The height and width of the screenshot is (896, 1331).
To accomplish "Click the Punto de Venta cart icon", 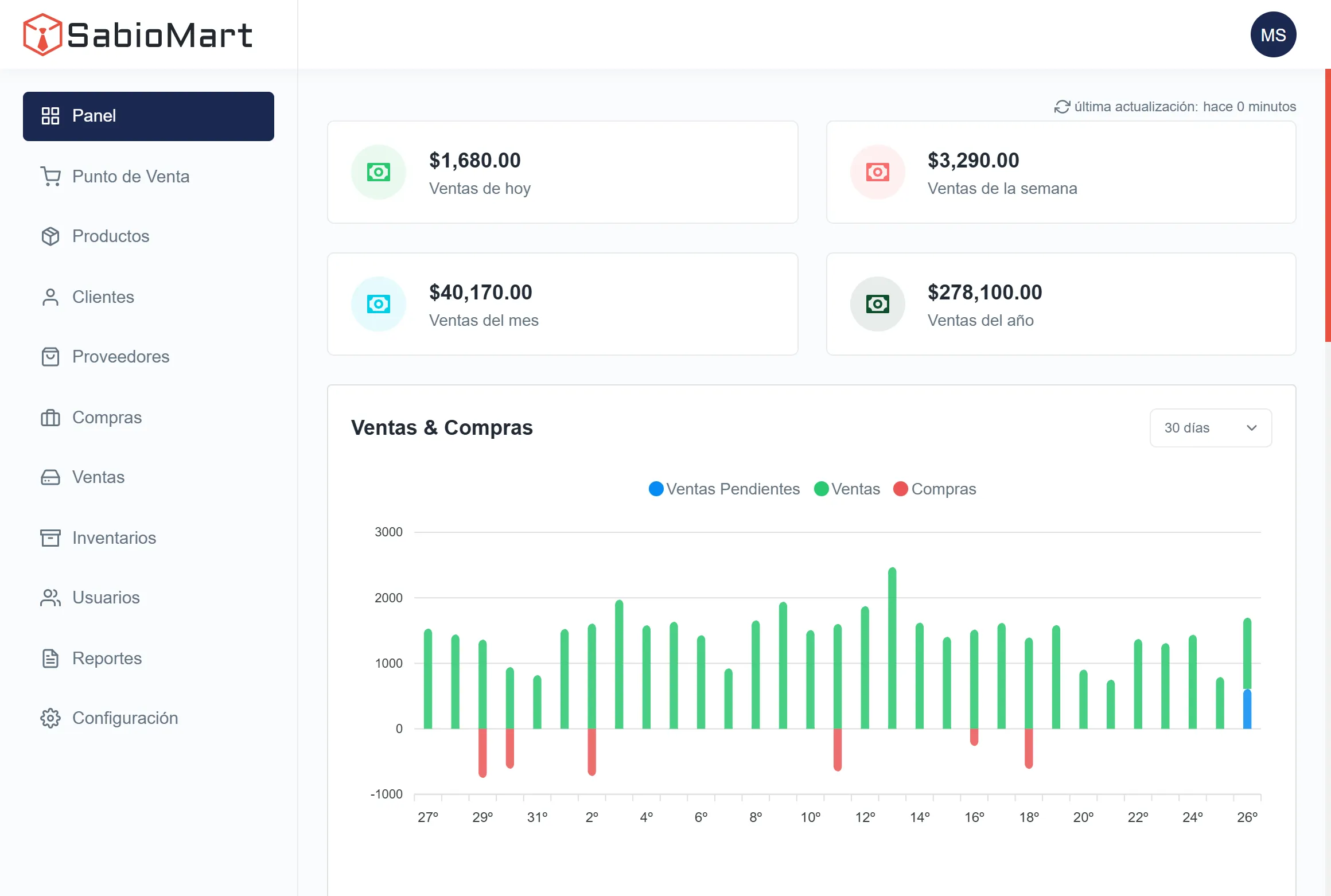I will click(x=50, y=176).
